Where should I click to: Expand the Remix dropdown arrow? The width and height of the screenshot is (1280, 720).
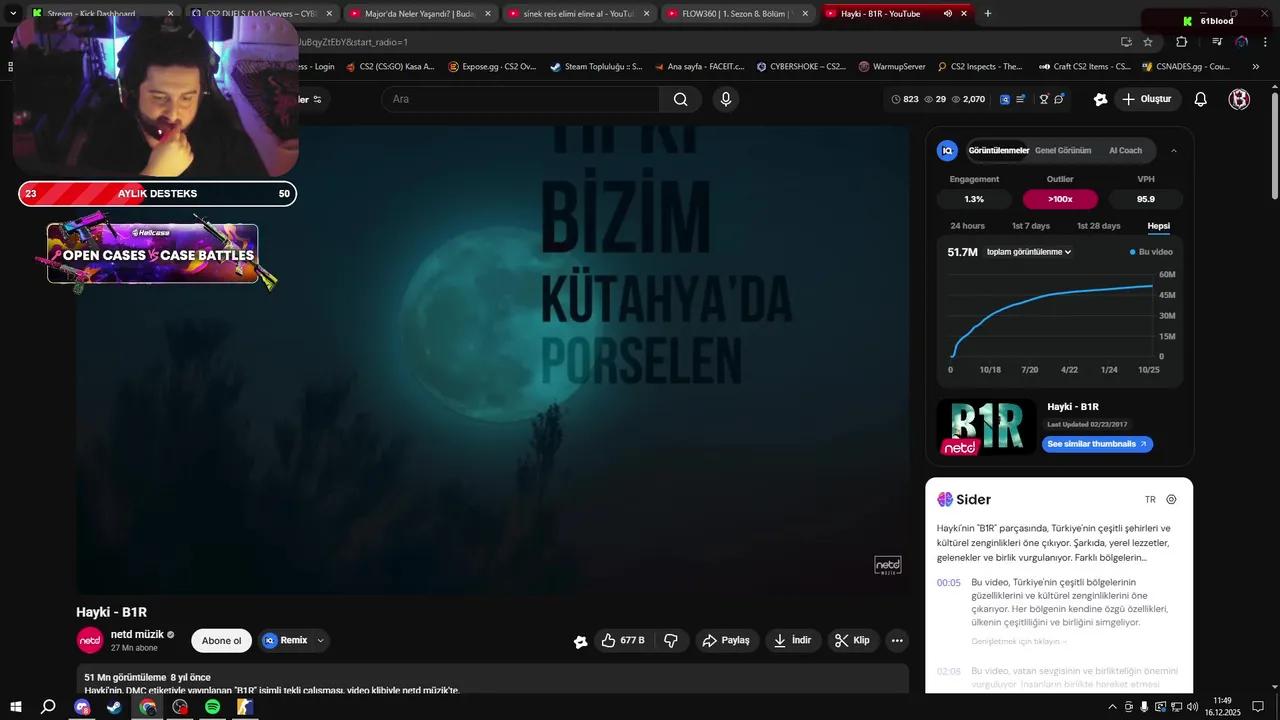coord(320,640)
